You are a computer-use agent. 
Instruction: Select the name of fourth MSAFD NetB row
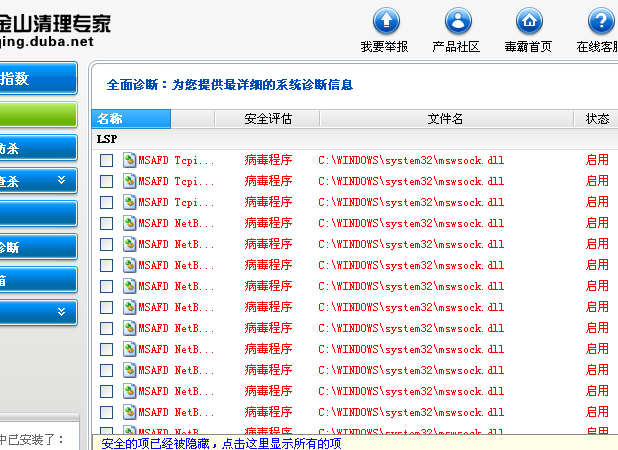[176, 286]
